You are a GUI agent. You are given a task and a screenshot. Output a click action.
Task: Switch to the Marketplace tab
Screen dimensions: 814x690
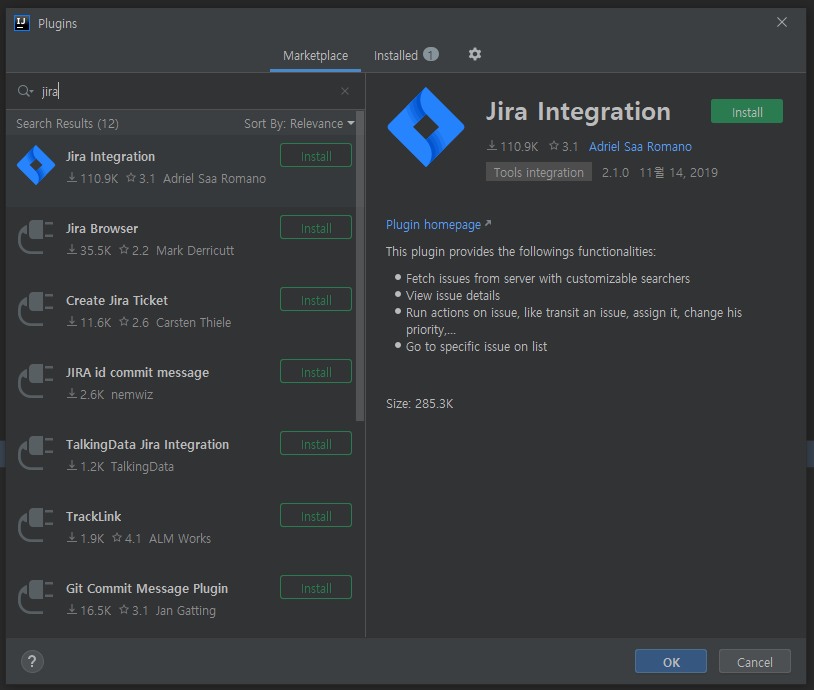[x=315, y=56]
